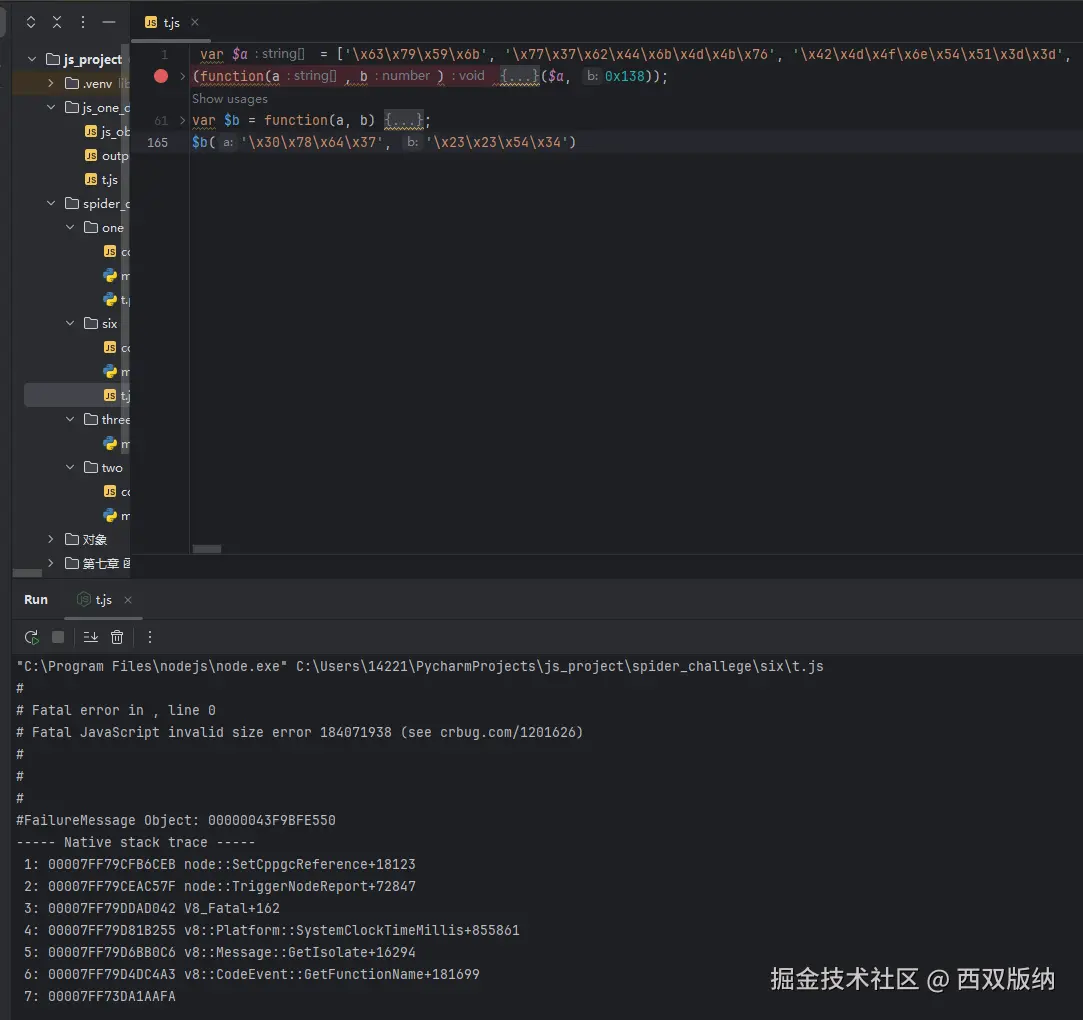Click '#FailureMessage Object' console line
This screenshot has height=1020, width=1083.
pyautogui.click(x=176, y=820)
